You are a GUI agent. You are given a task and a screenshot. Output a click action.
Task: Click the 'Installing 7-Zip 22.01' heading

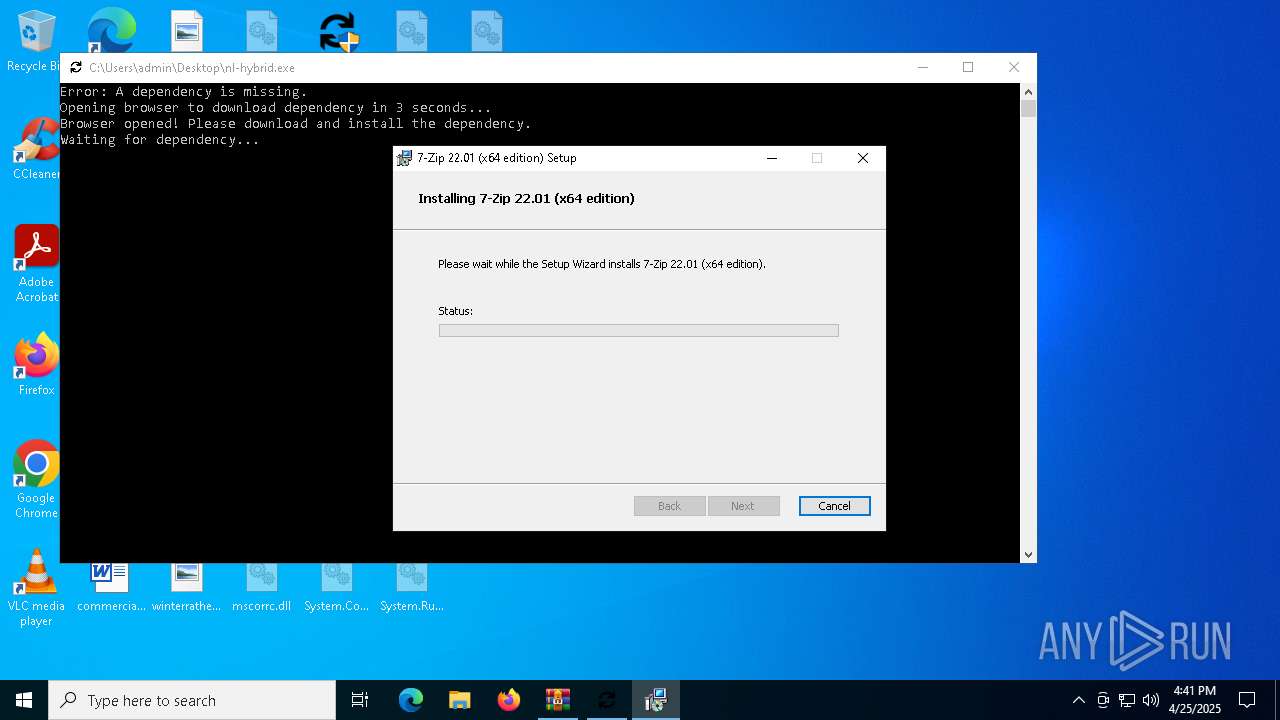pyautogui.click(x=526, y=198)
